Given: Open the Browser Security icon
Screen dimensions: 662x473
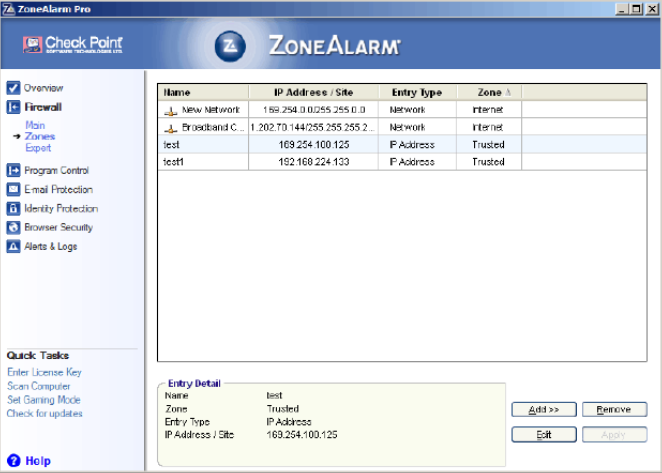Looking at the screenshot, I should coord(13,227).
